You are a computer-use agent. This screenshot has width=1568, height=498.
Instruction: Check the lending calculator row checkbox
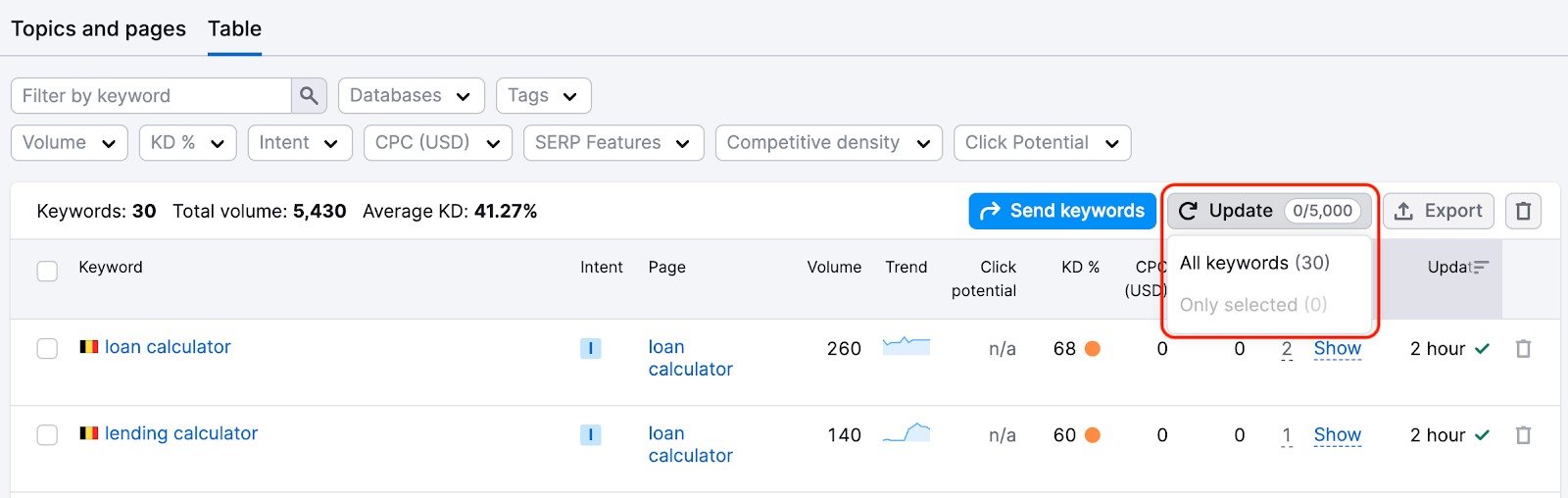47,435
